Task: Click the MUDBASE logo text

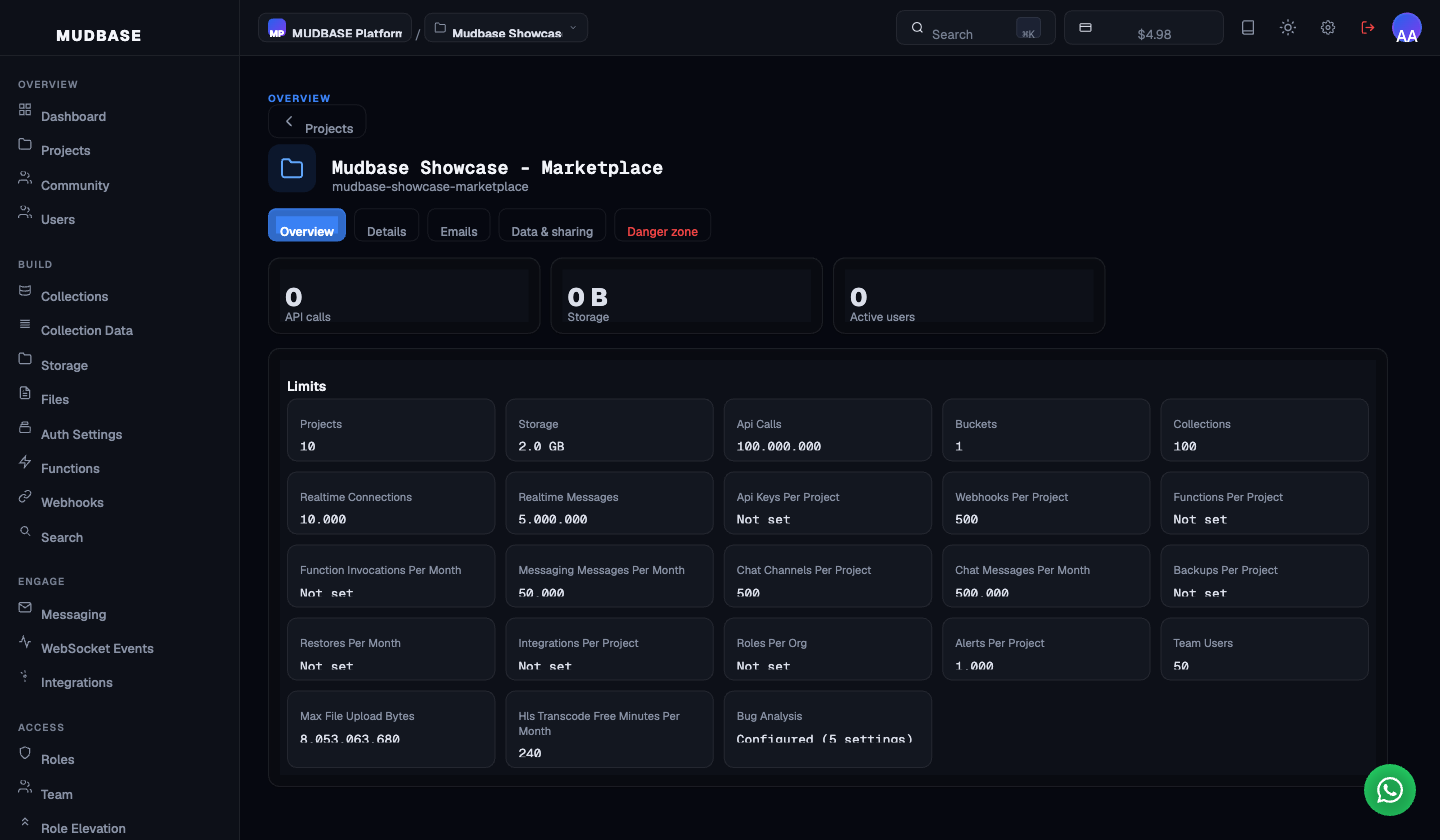Action: [x=99, y=35]
